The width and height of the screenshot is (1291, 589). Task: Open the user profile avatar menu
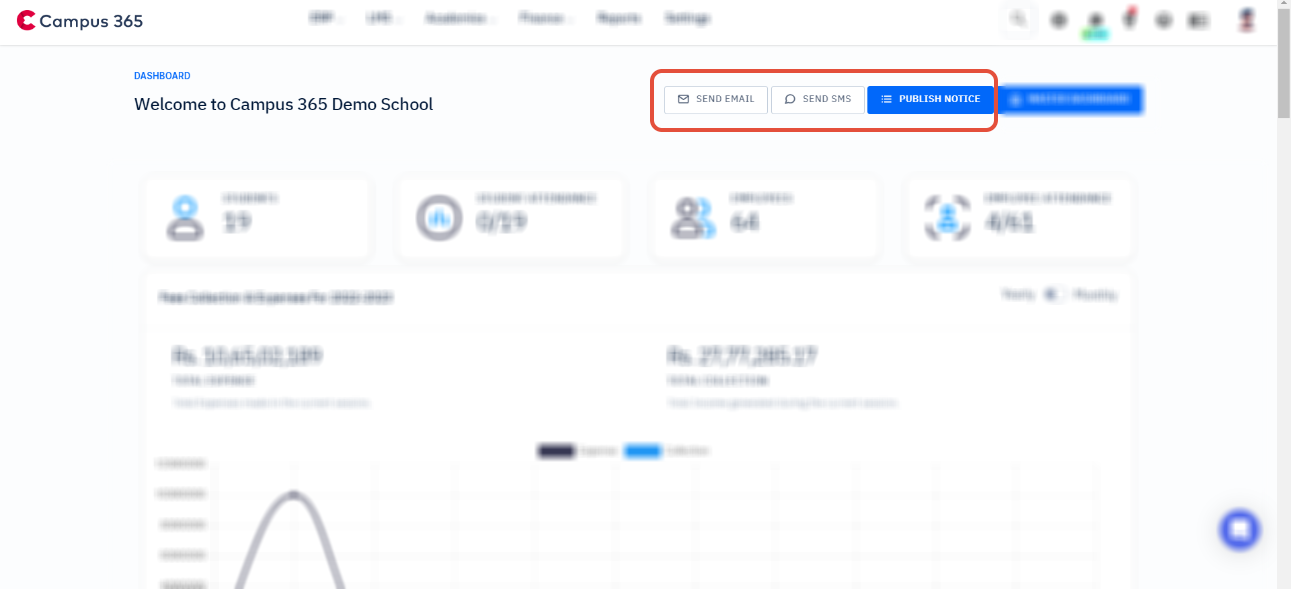coord(1247,19)
